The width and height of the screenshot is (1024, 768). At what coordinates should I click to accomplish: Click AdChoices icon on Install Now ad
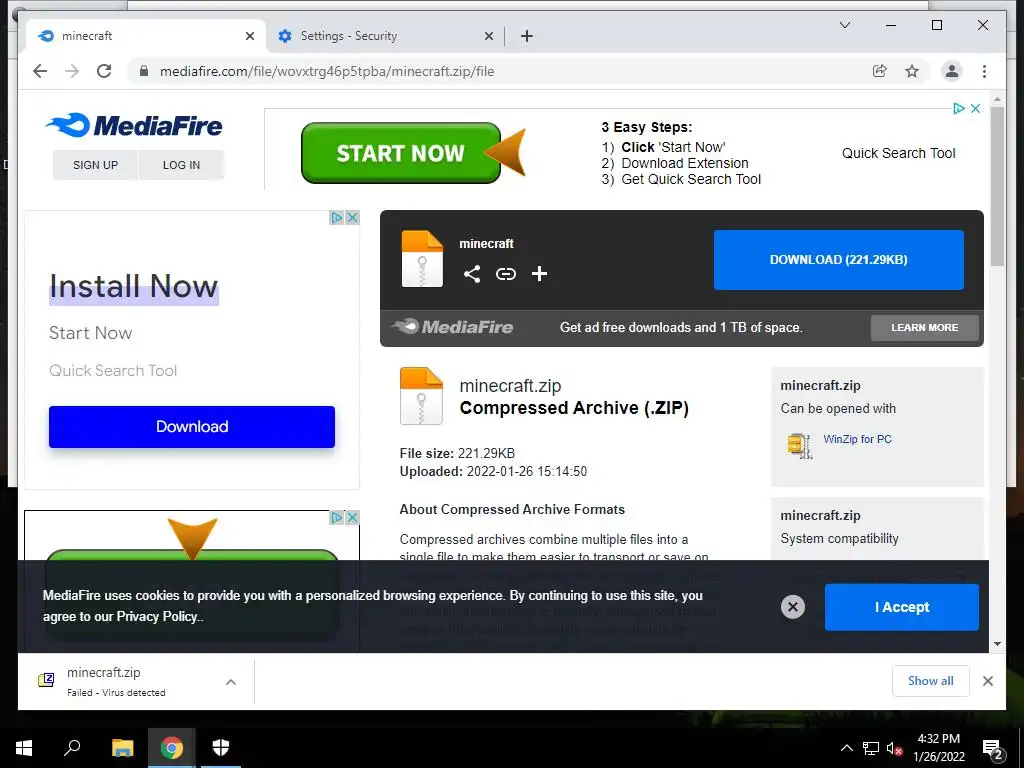click(x=336, y=217)
